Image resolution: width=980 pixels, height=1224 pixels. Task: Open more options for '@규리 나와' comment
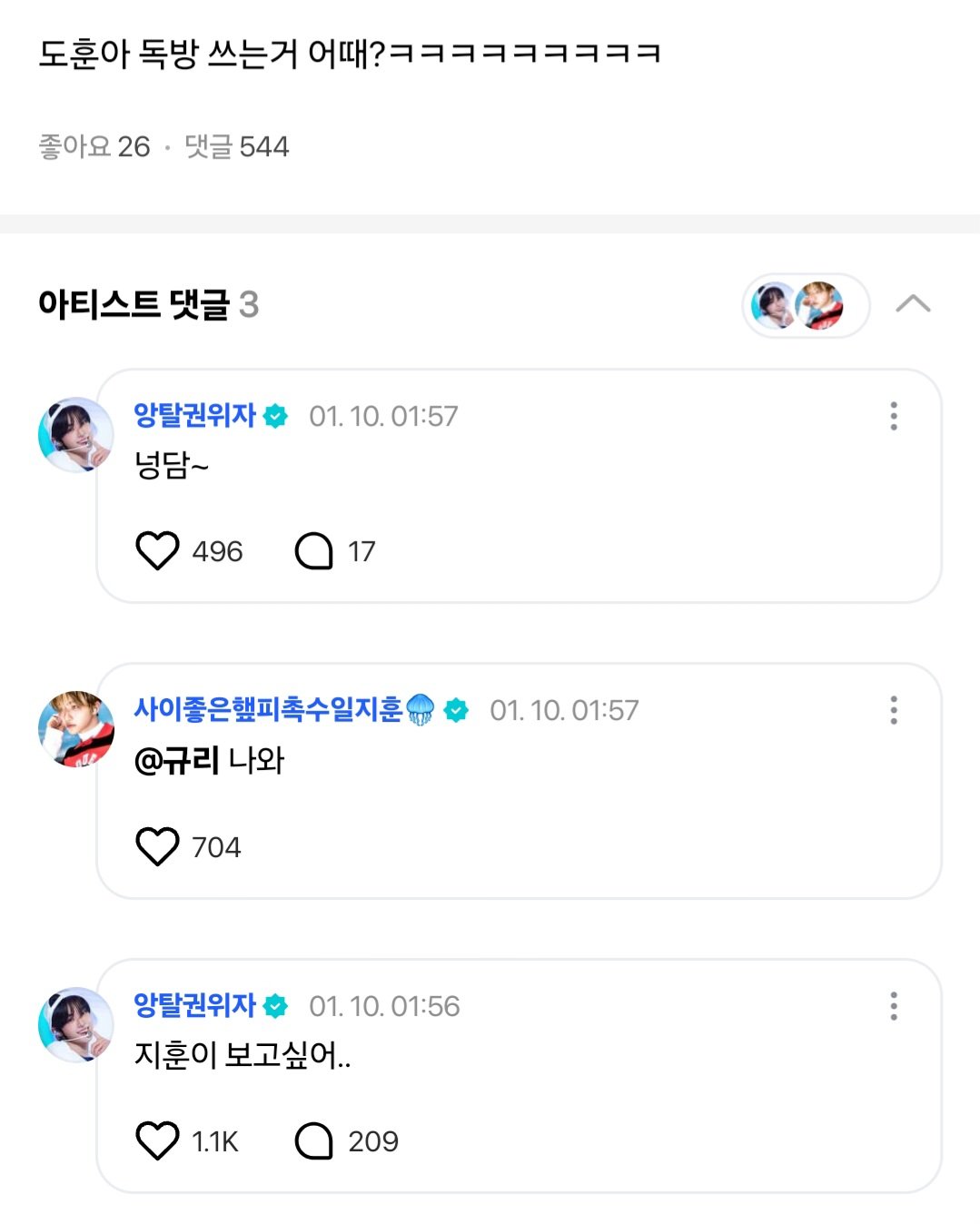click(x=894, y=710)
